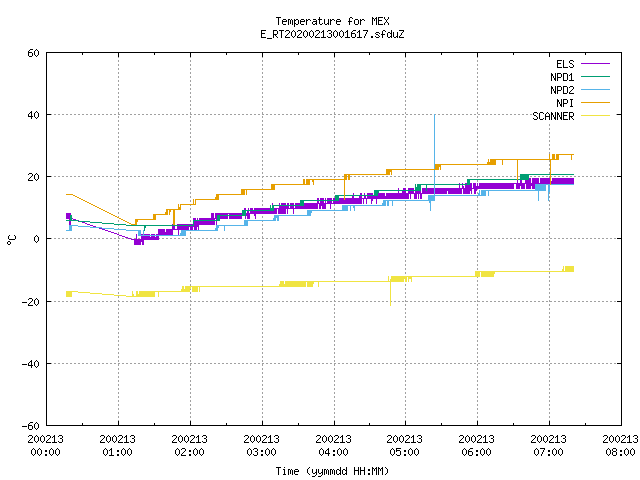Click the y-axis label 40
This screenshot has width=640, height=480.
33,115
